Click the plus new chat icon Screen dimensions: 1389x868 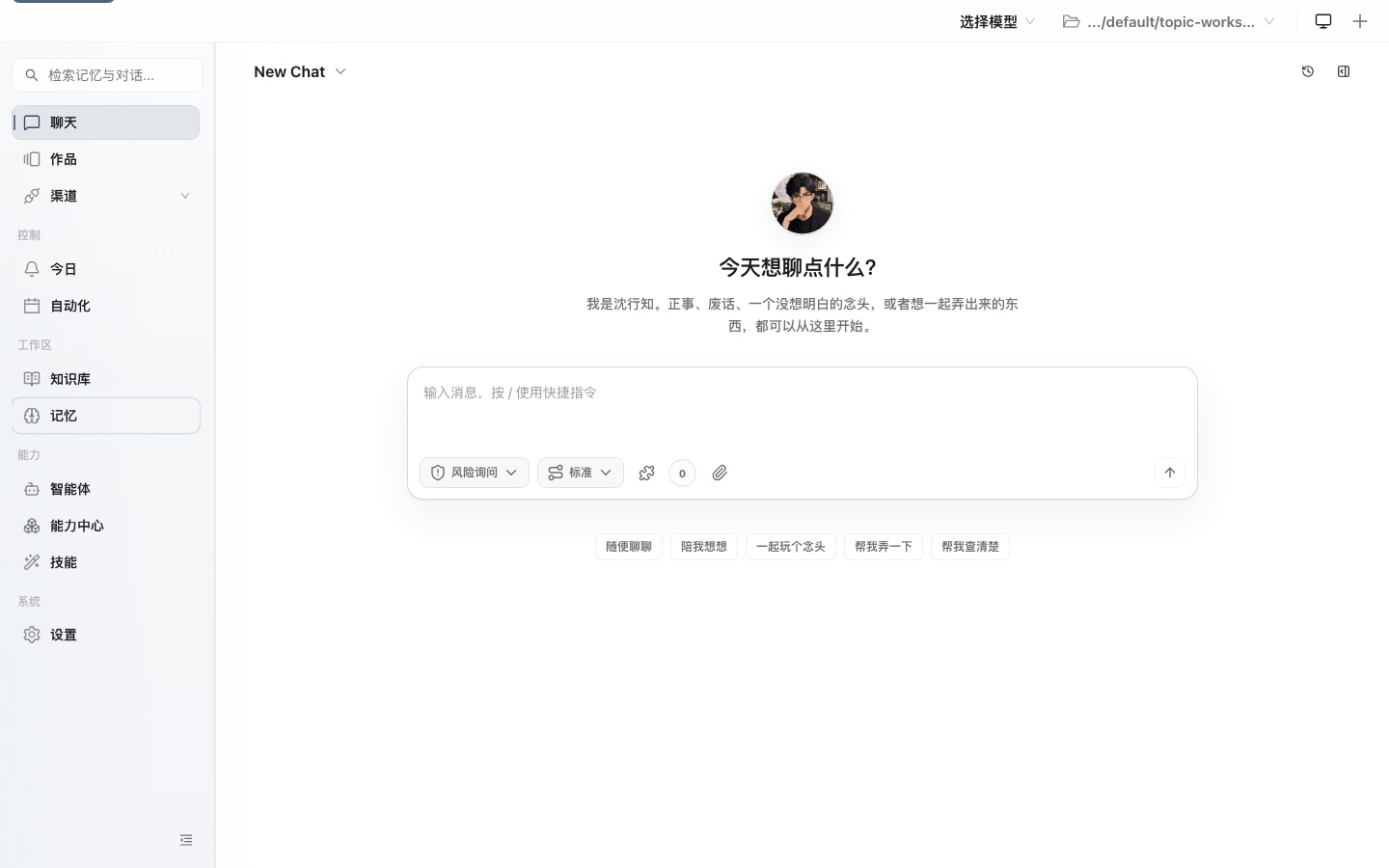[1360, 21]
